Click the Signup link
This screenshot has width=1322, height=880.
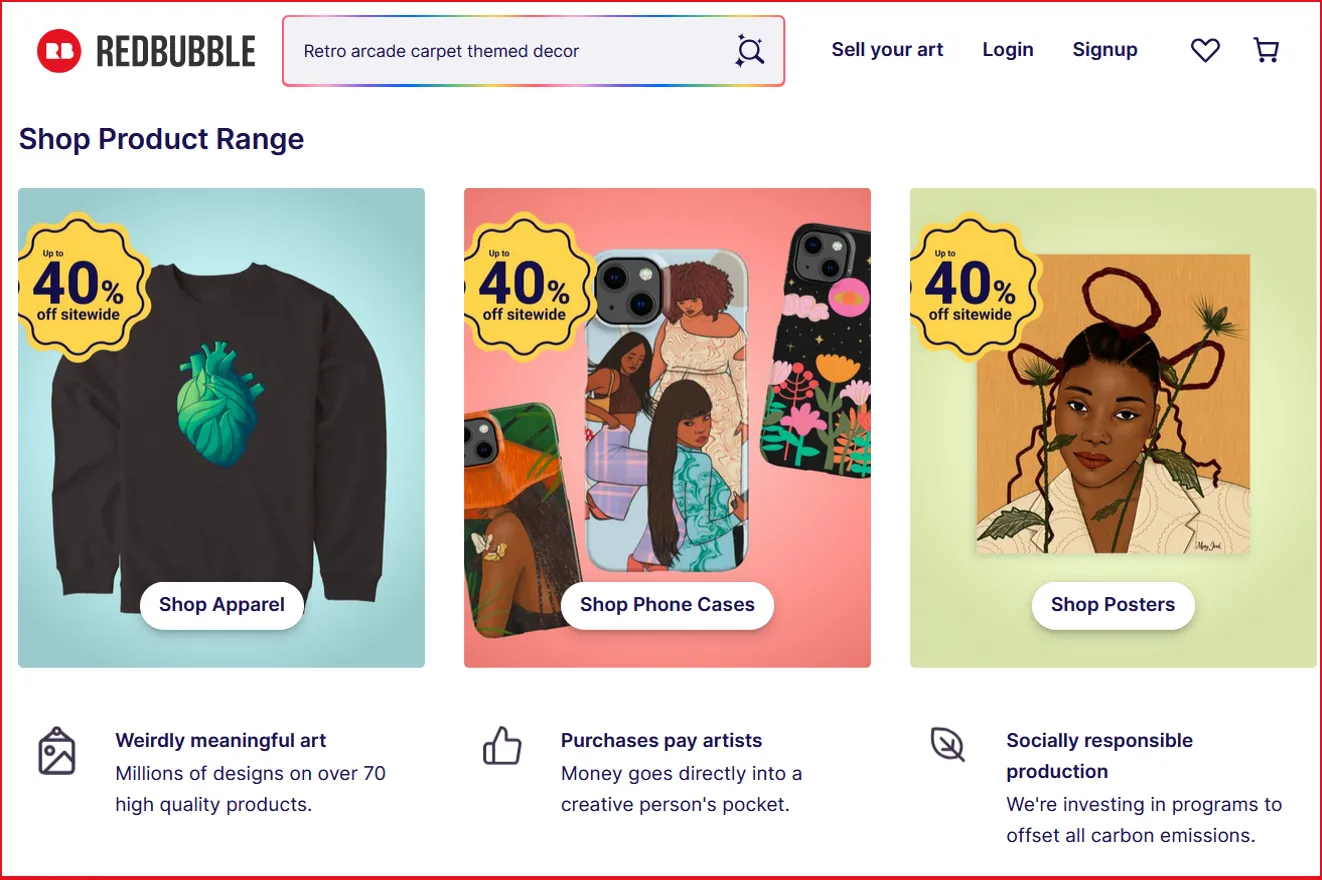1104,49
